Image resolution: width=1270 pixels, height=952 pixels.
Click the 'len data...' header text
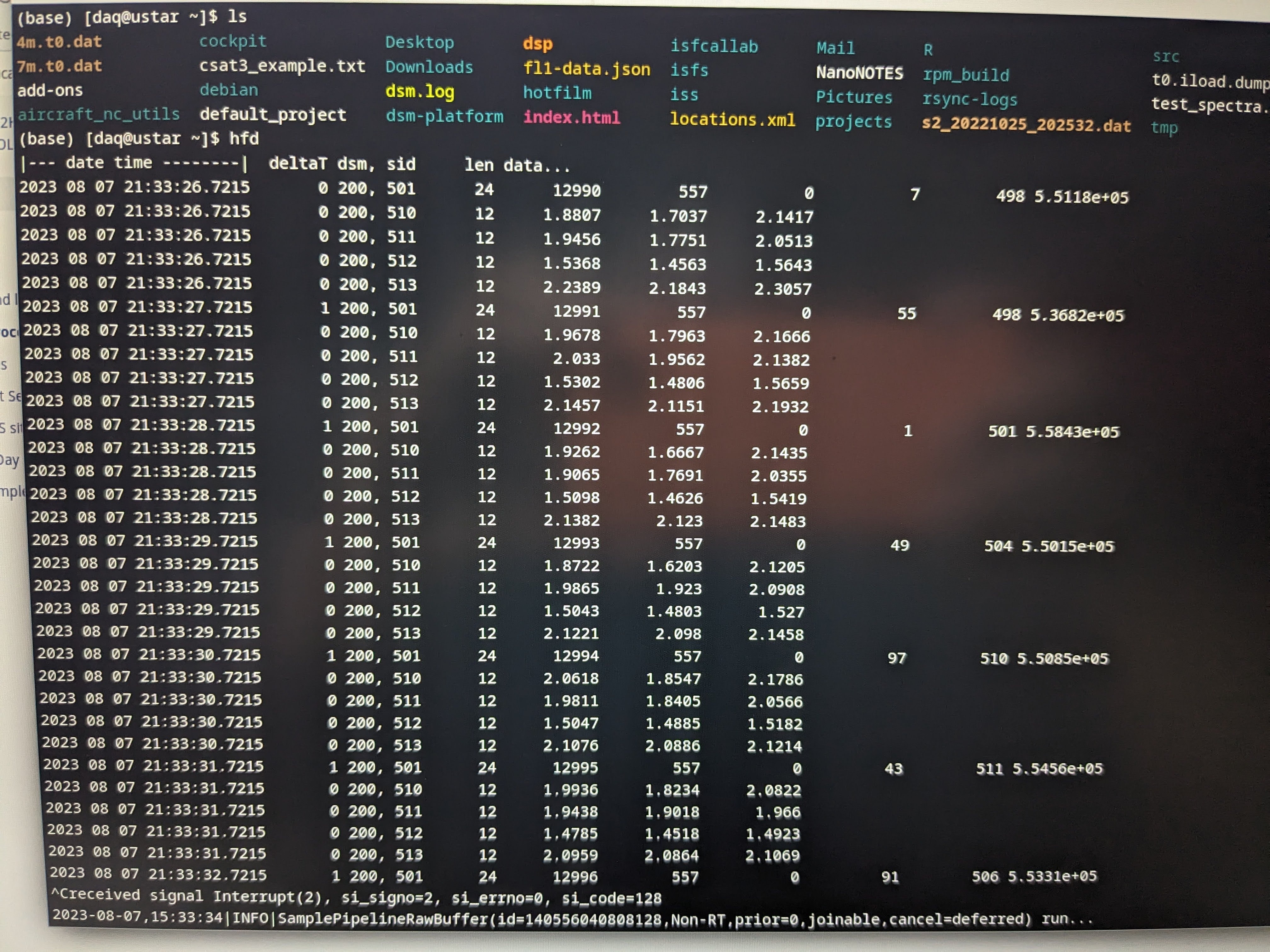pyautogui.click(x=517, y=165)
